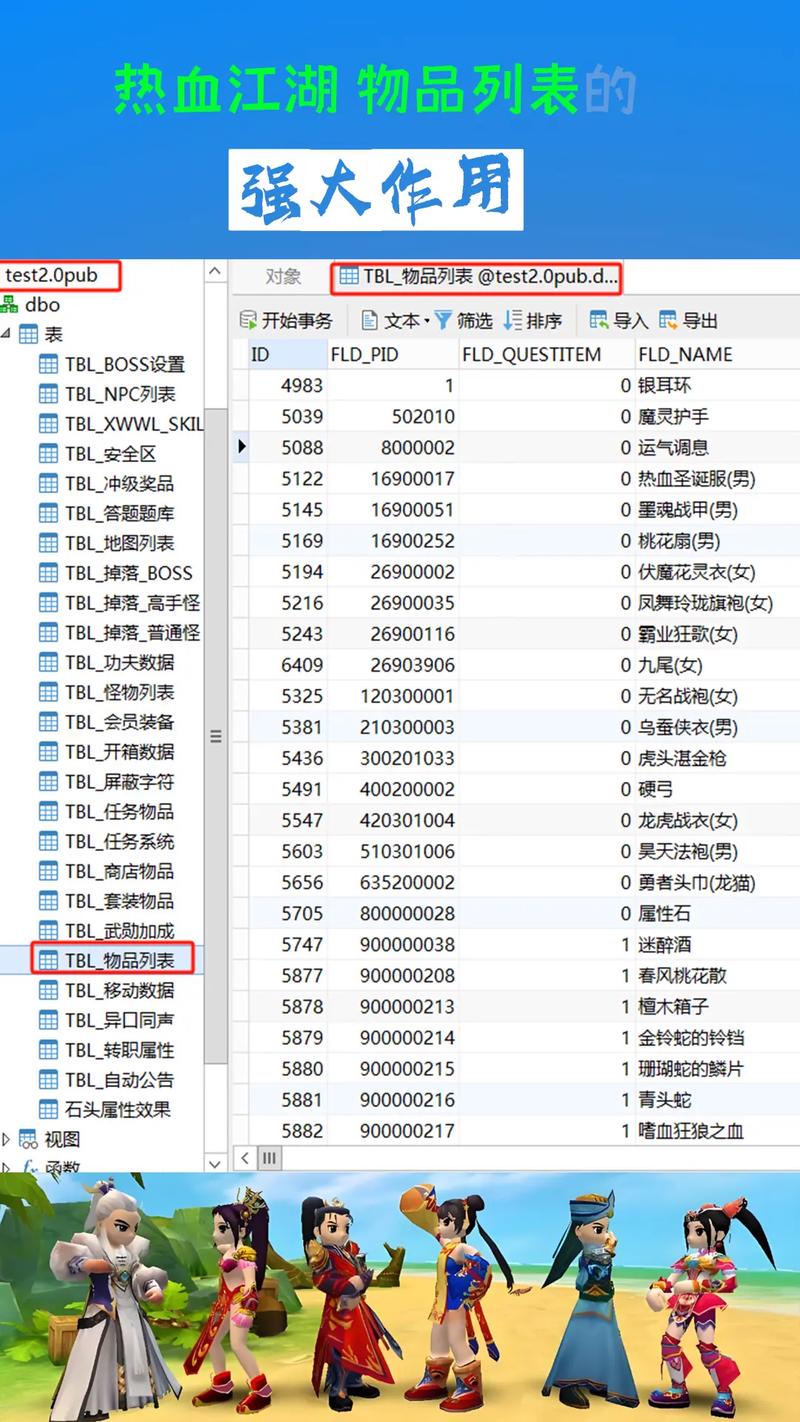The image size is (800, 1422).
Task: Click the TBL_商店物品 table icon
Action: (48, 871)
